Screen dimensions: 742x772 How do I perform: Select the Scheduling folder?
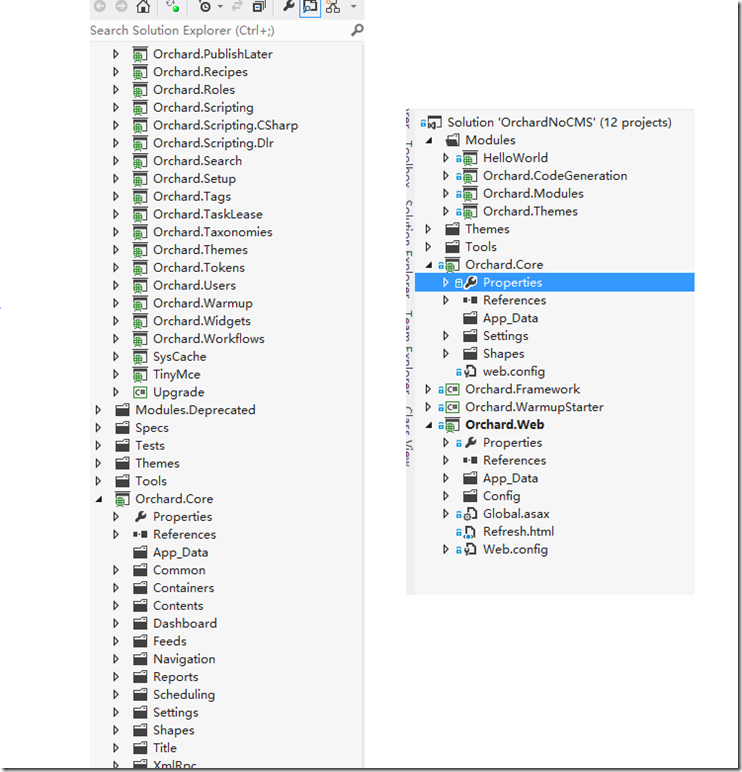coord(184,694)
